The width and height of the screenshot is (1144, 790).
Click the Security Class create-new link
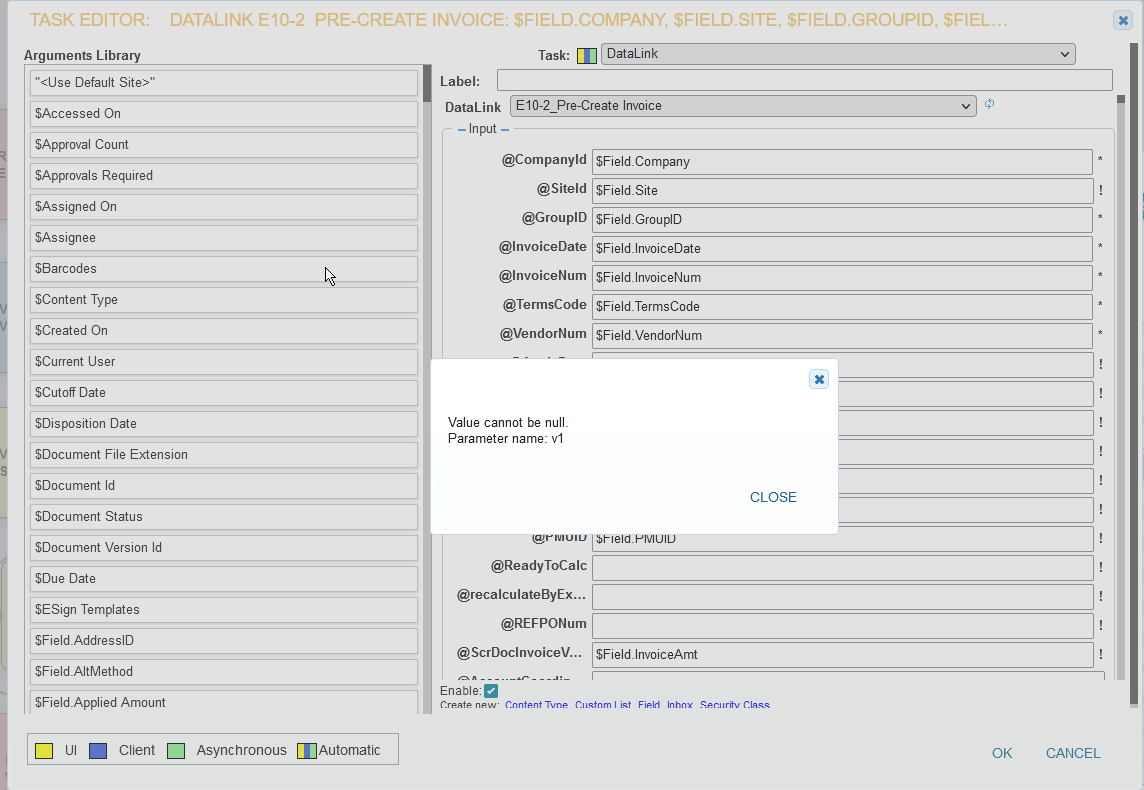(x=735, y=705)
